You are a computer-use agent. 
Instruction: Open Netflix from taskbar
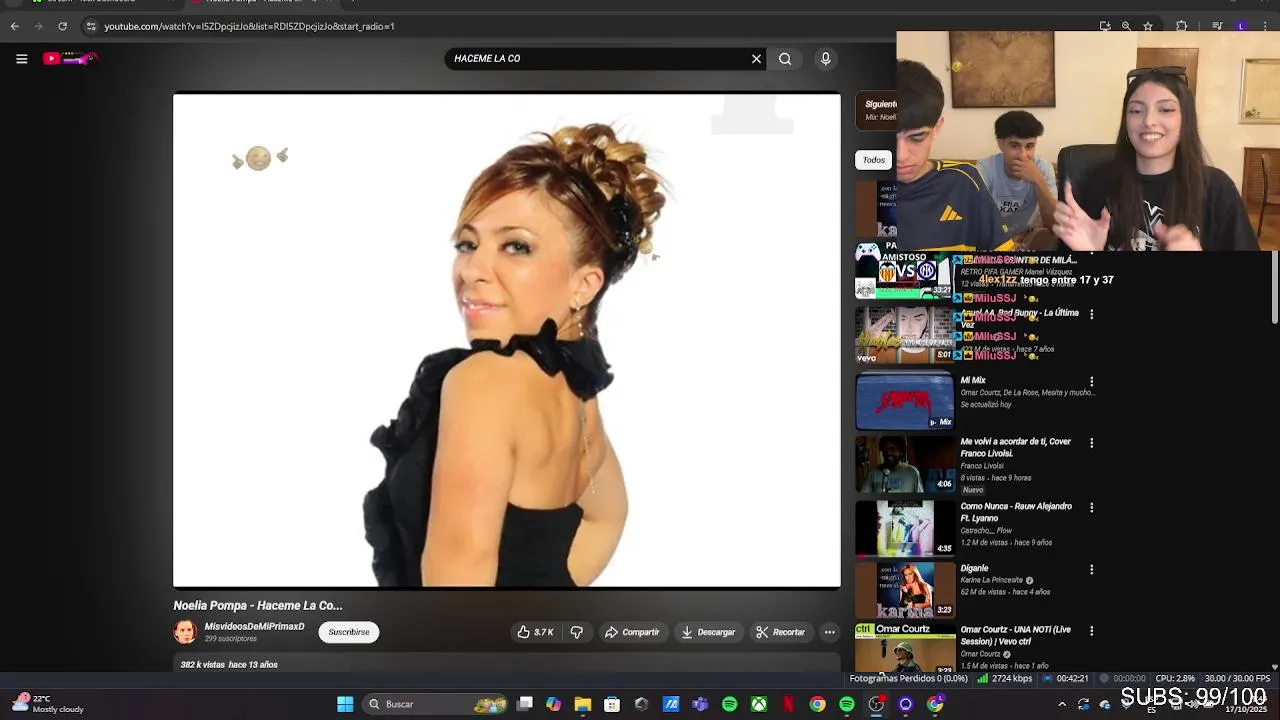coord(788,704)
